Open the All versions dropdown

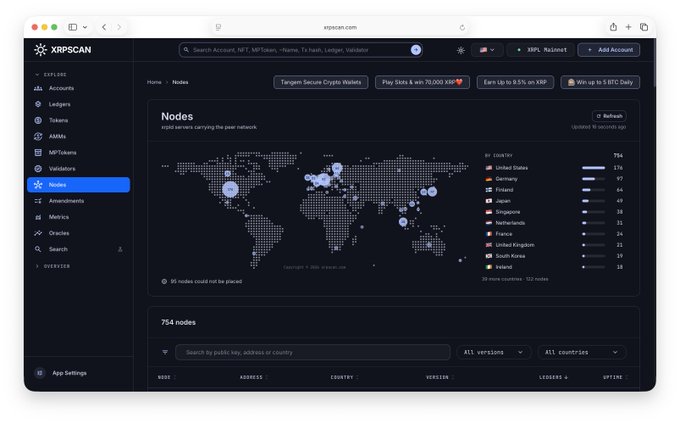[x=494, y=352]
